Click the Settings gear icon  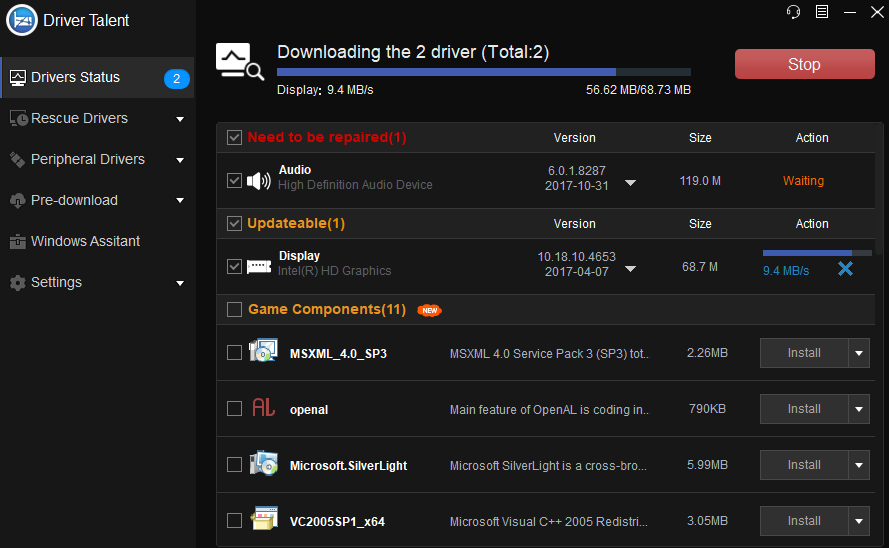[18, 283]
